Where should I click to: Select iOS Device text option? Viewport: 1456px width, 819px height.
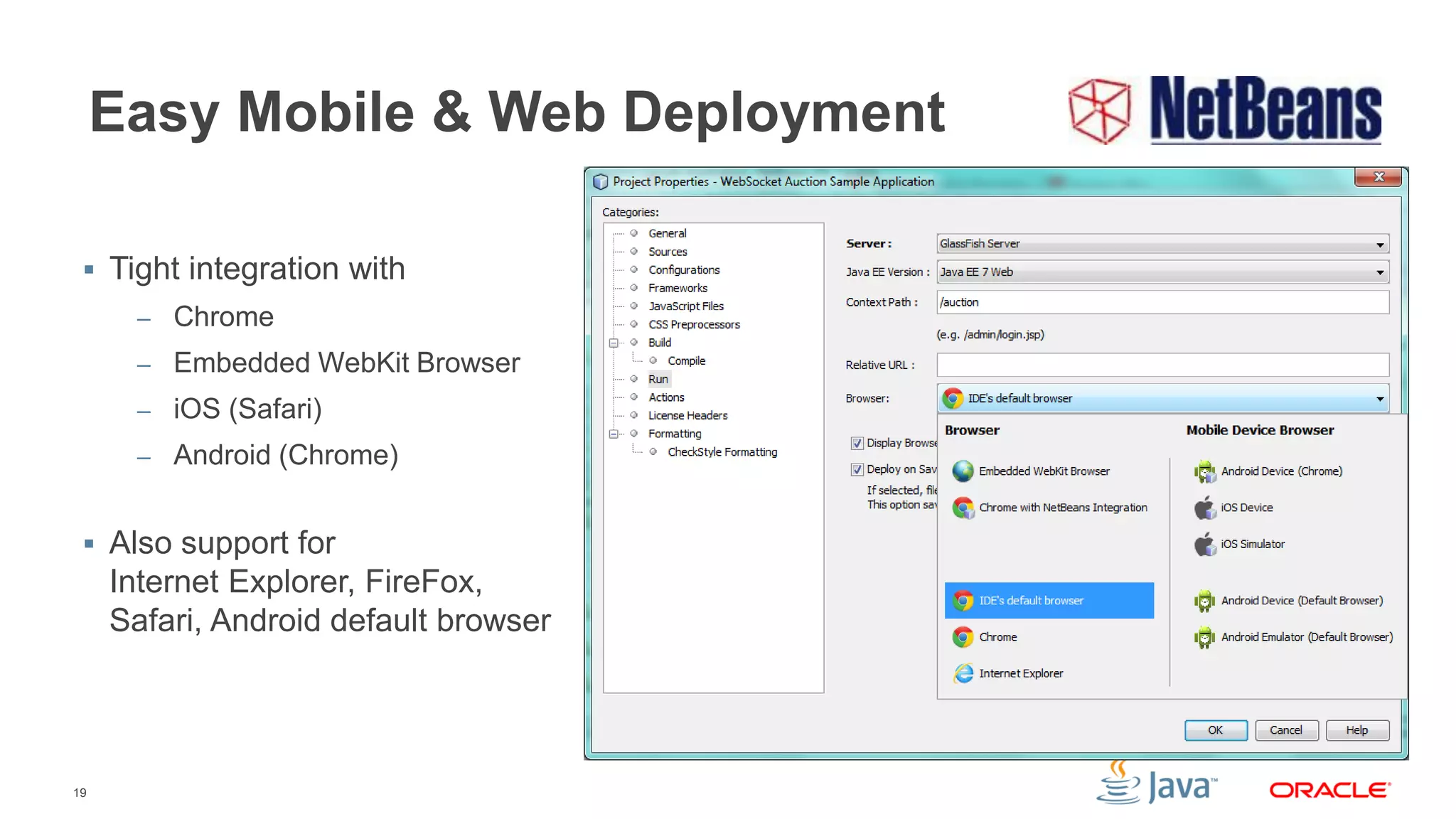click(x=1247, y=508)
